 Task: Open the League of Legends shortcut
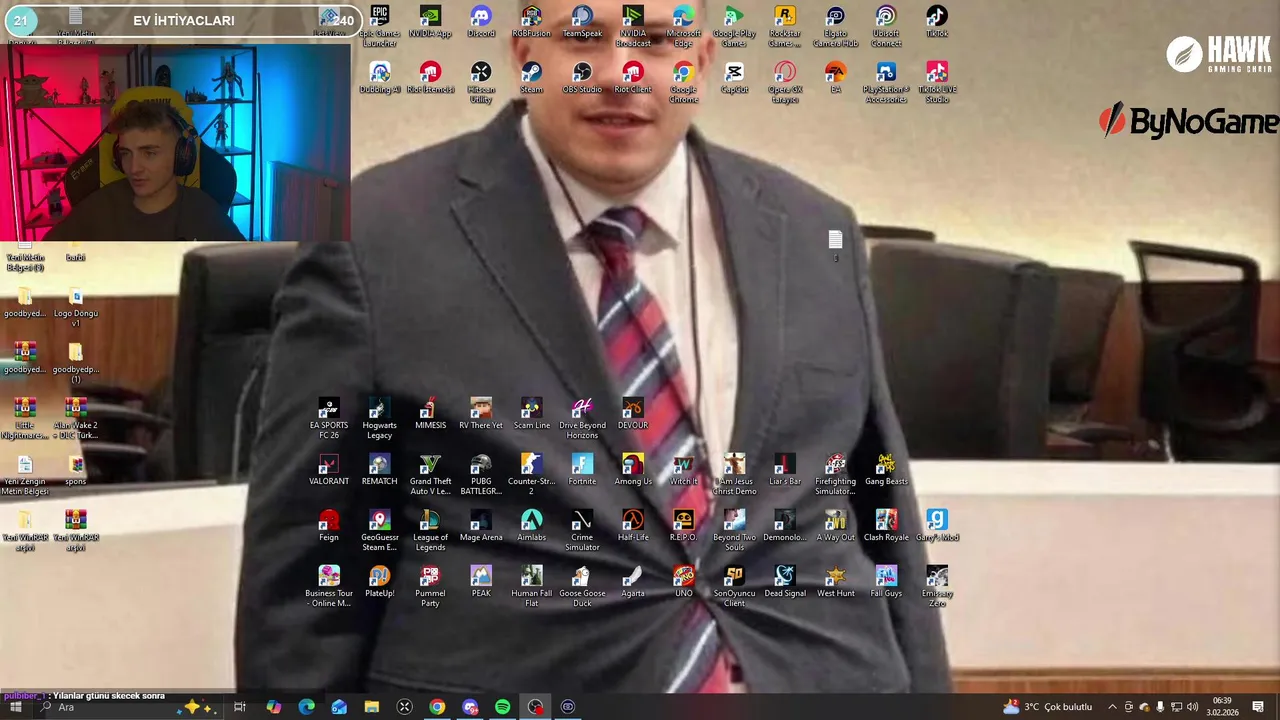coord(430,531)
